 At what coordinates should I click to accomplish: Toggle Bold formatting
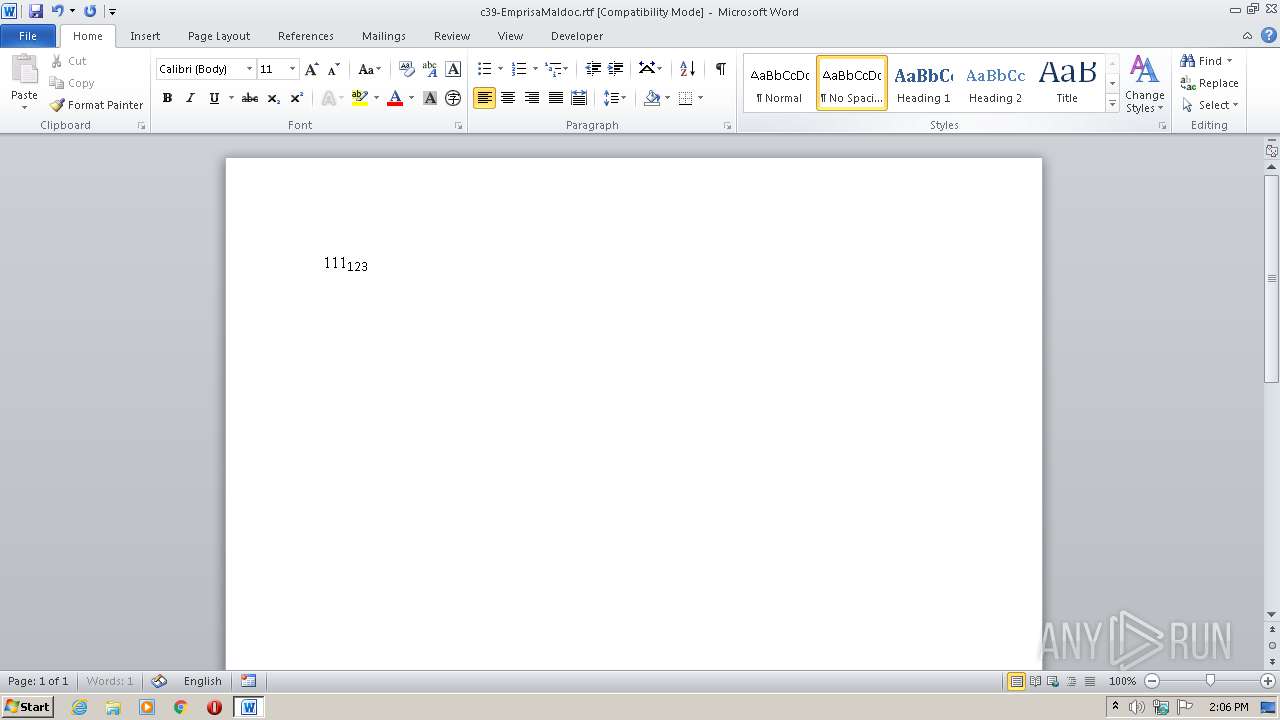(167, 98)
